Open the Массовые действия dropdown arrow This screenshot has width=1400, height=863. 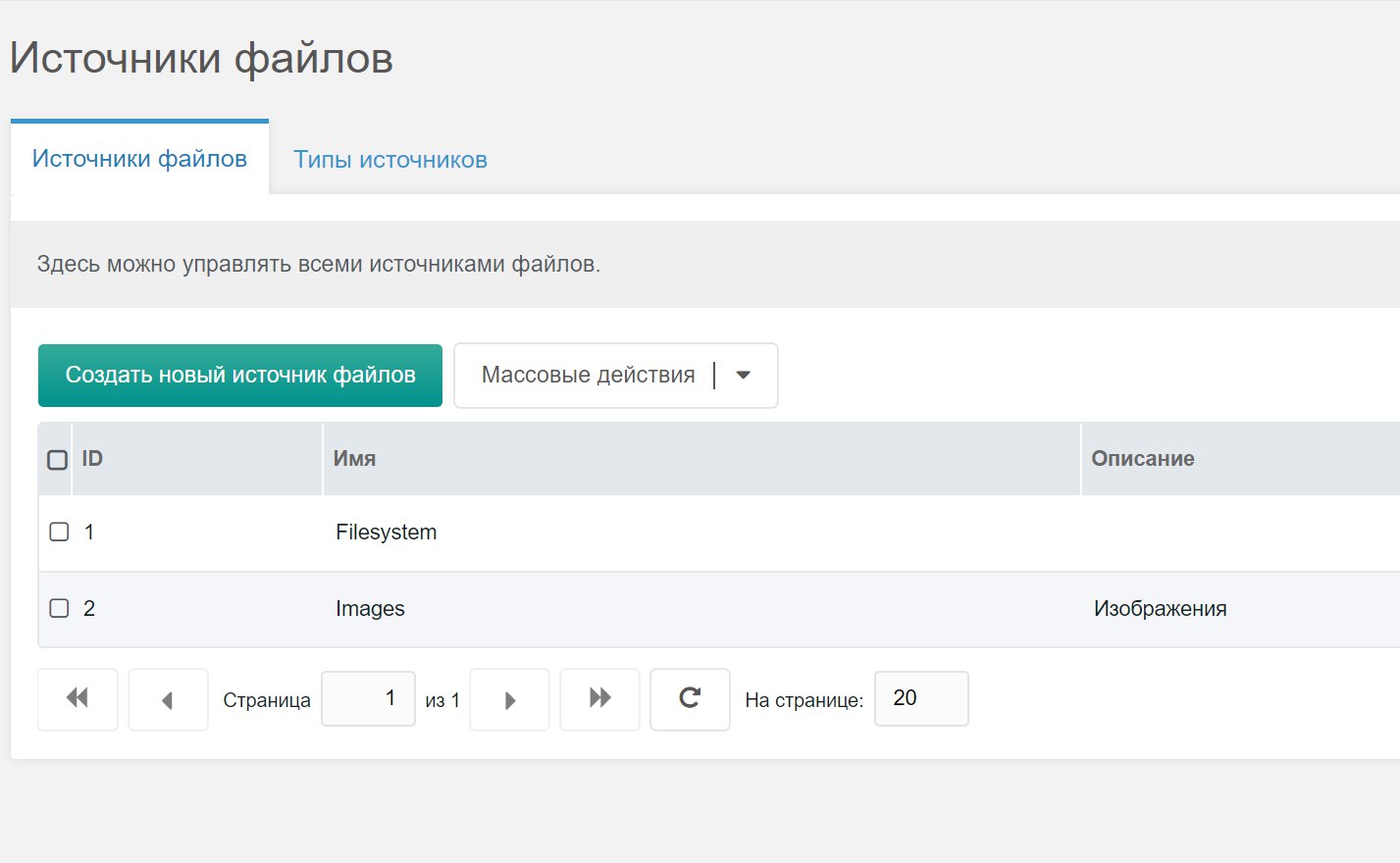[x=744, y=375]
